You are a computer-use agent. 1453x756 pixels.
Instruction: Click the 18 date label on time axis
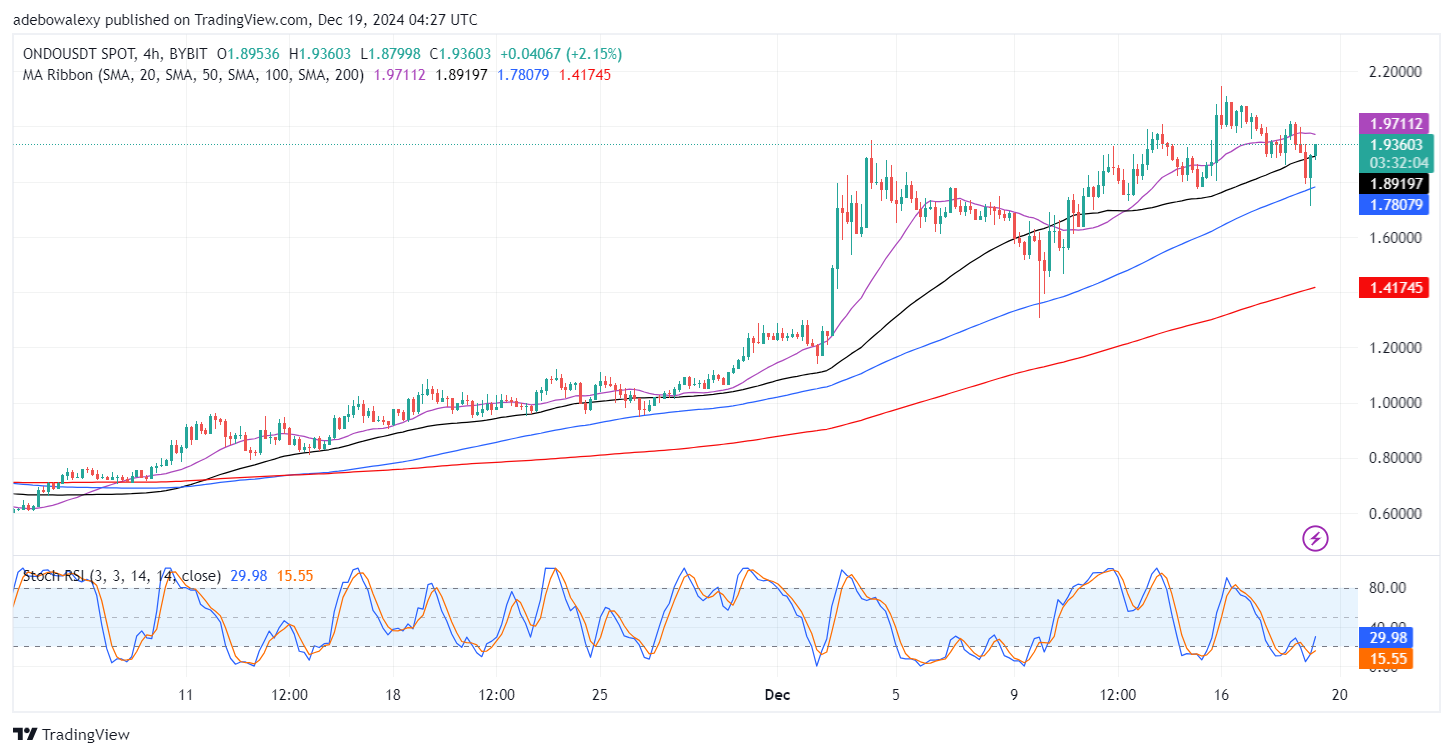(393, 694)
